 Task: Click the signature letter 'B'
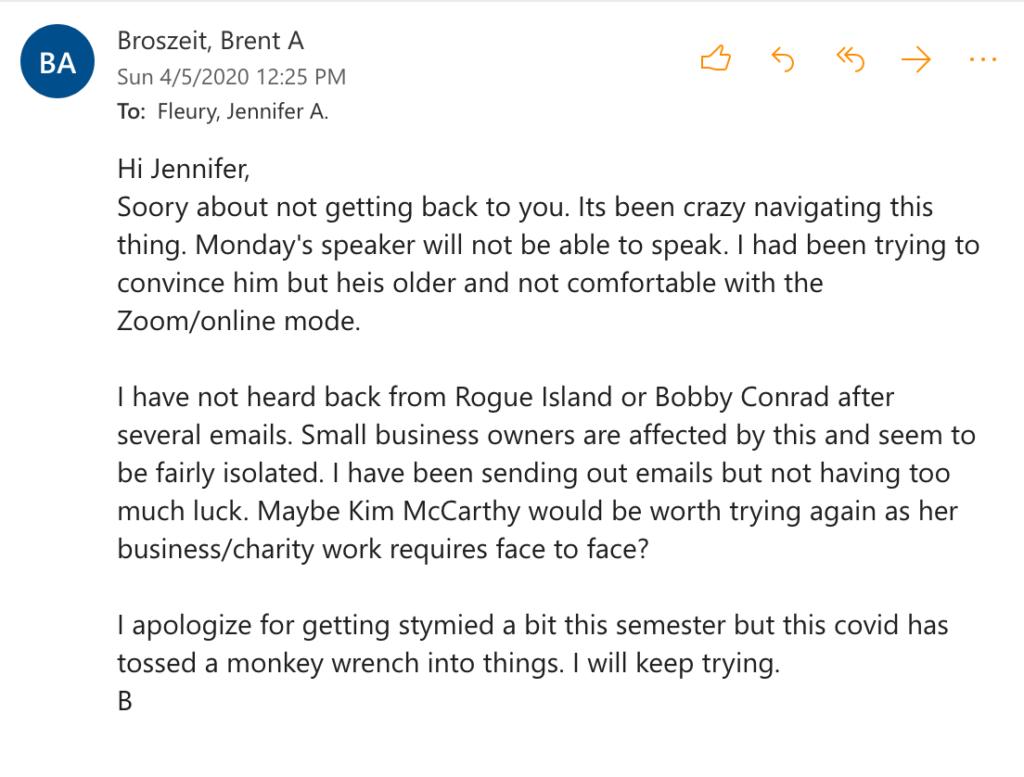click(x=125, y=701)
